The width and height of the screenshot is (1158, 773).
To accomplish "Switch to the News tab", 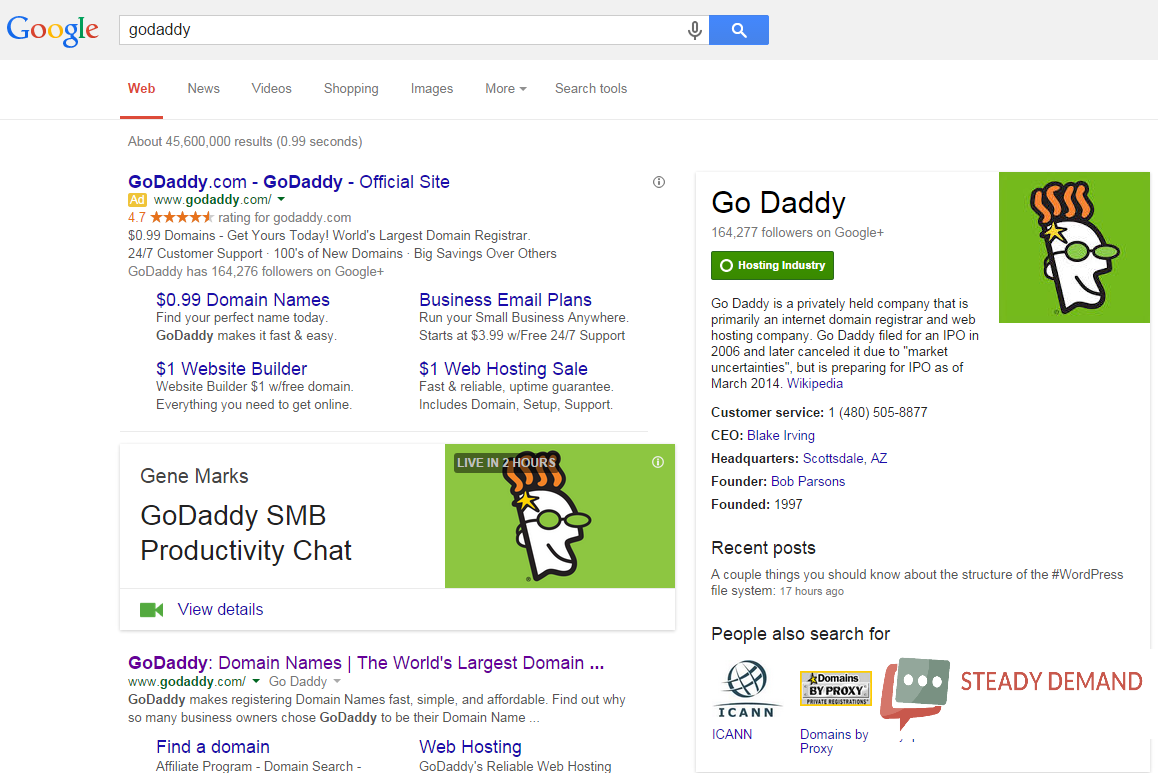I will coord(203,89).
